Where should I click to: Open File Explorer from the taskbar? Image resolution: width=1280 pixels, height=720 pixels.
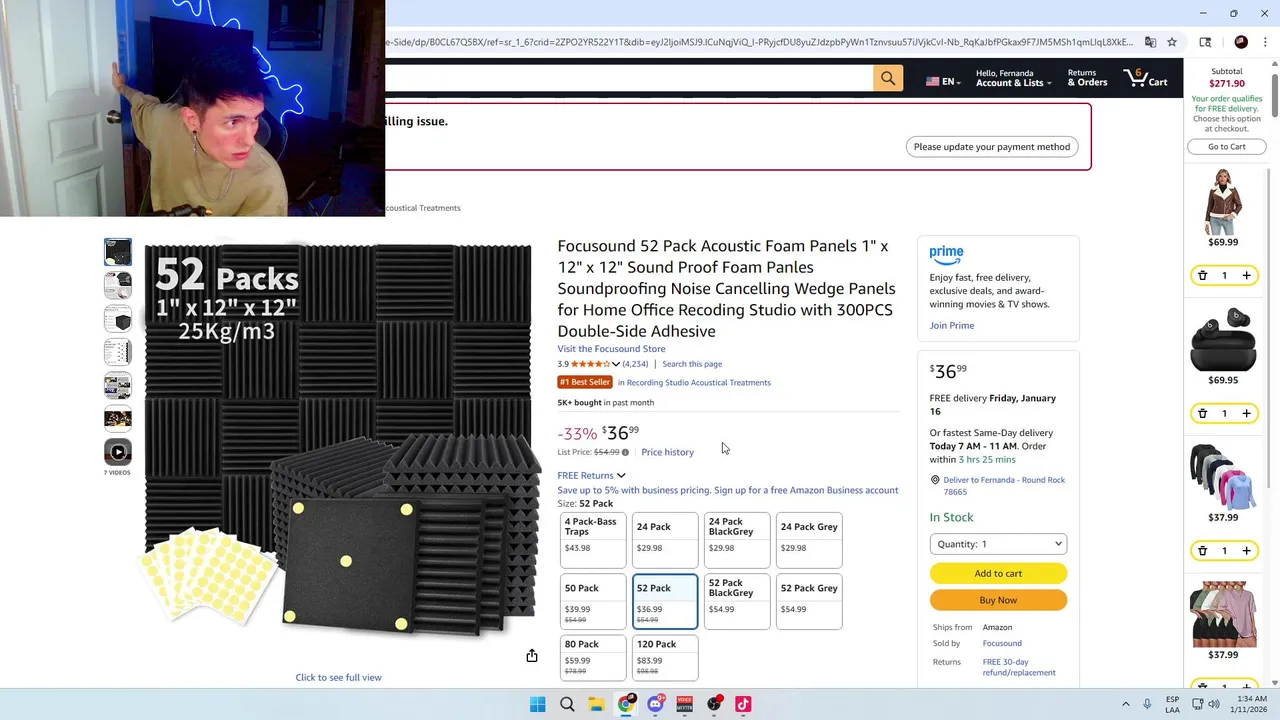tap(596, 704)
